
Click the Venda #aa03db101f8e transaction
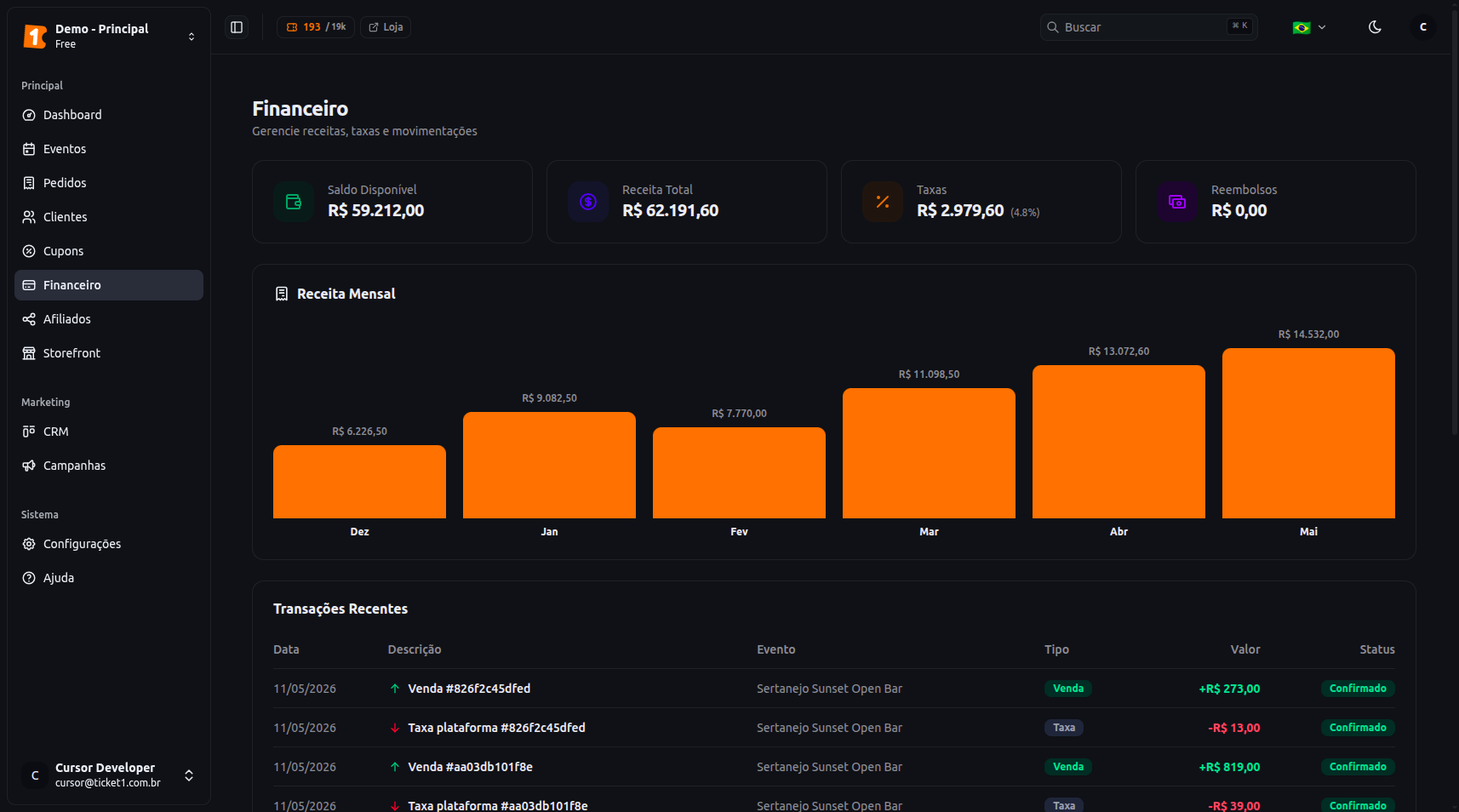coord(470,767)
